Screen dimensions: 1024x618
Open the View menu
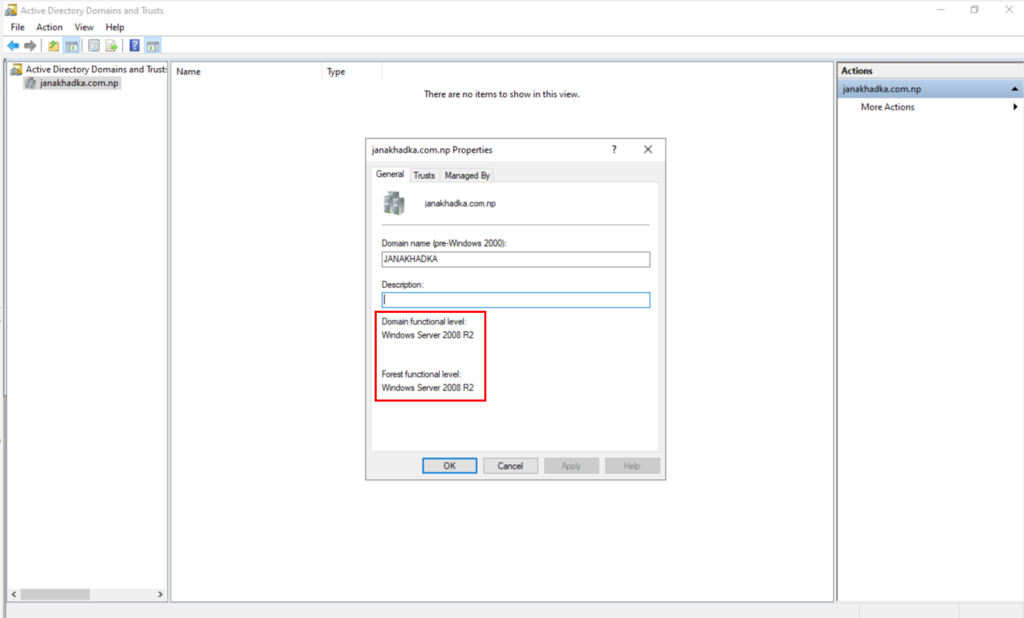pyautogui.click(x=84, y=27)
